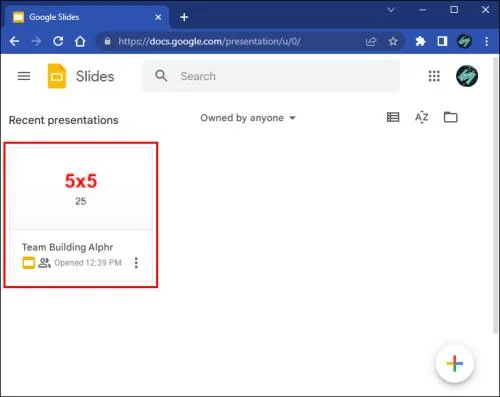Click the shared people icon on the card
This screenshot has height=397, width=500.
[x=44, y=263]
